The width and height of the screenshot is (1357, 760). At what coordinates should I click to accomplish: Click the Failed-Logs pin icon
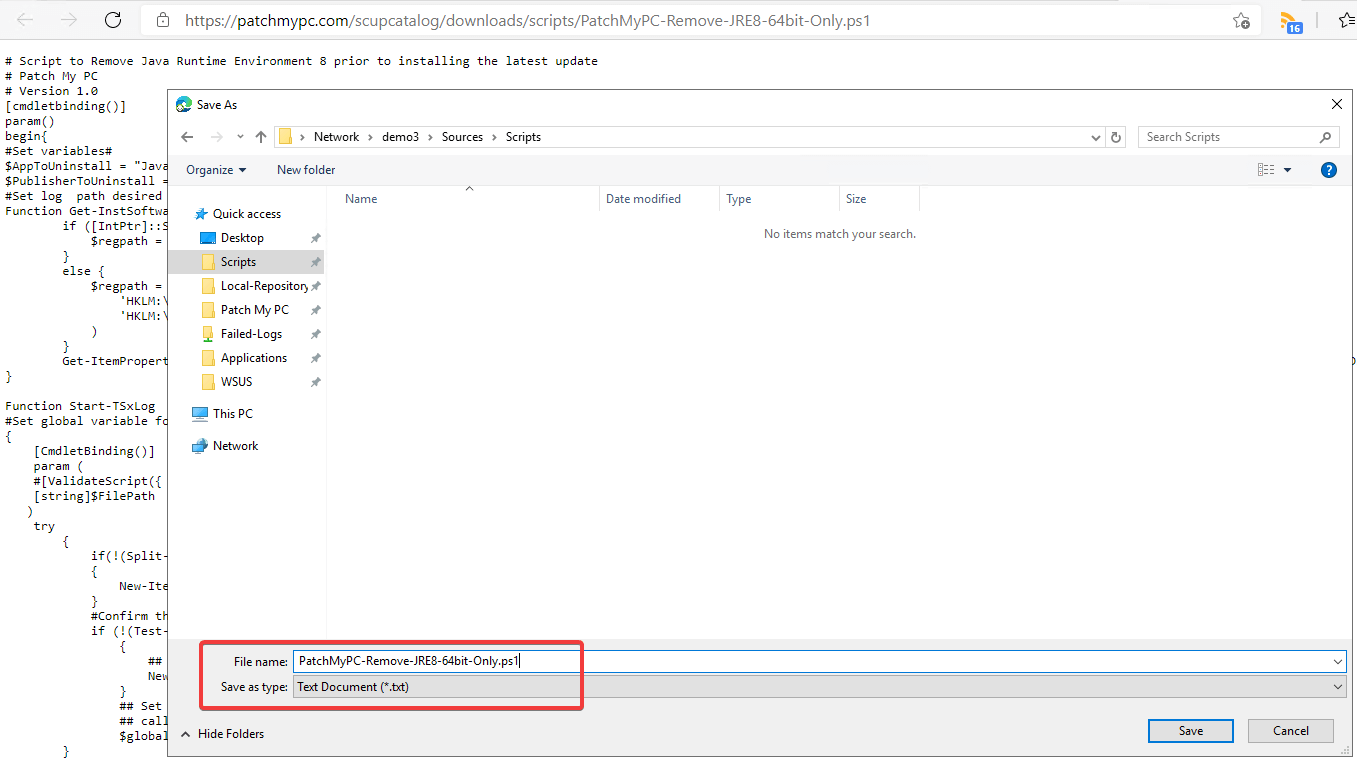[x=315, y=334]
